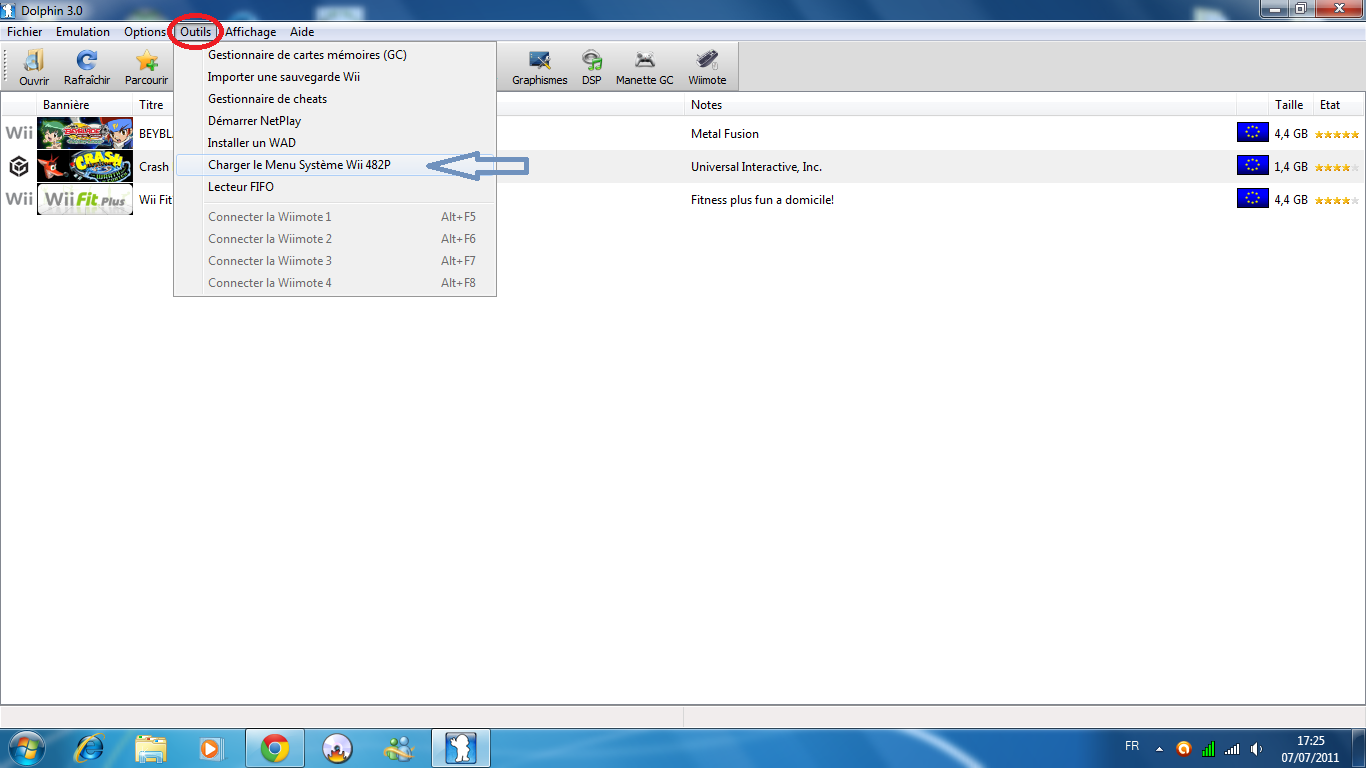Open the Graphismes settings icon
The width and height of the screenshot is (1366, 768).
[x=540, y=67]
